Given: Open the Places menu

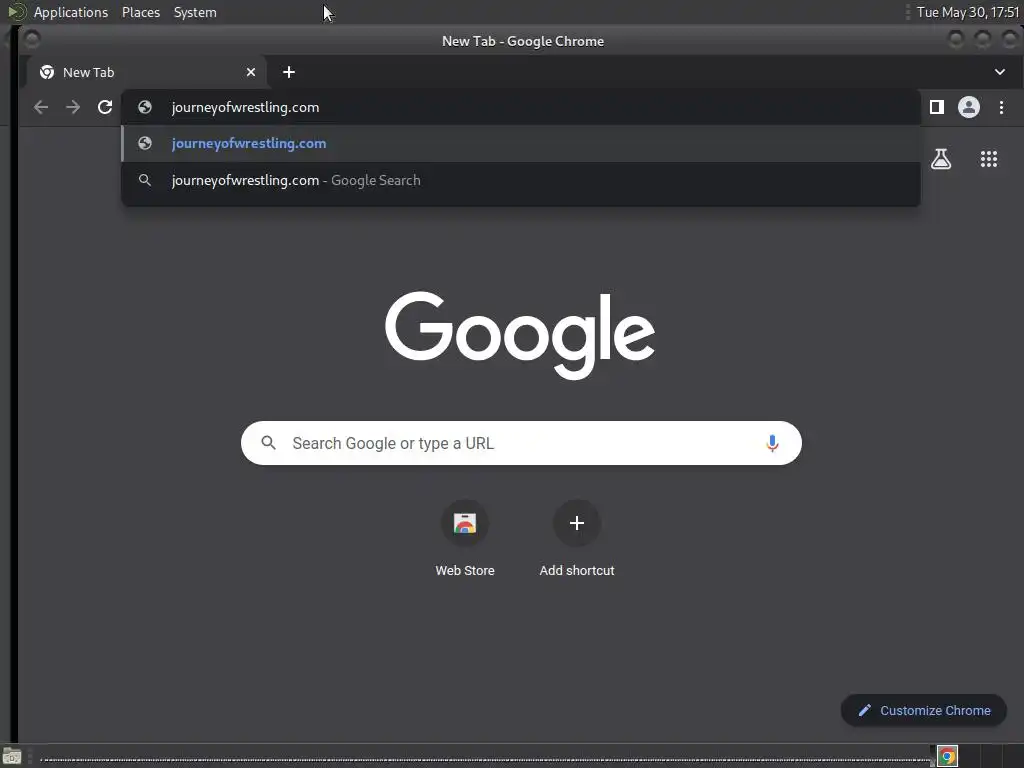Looking at the screenshot, I should click(x=141, y=12).
